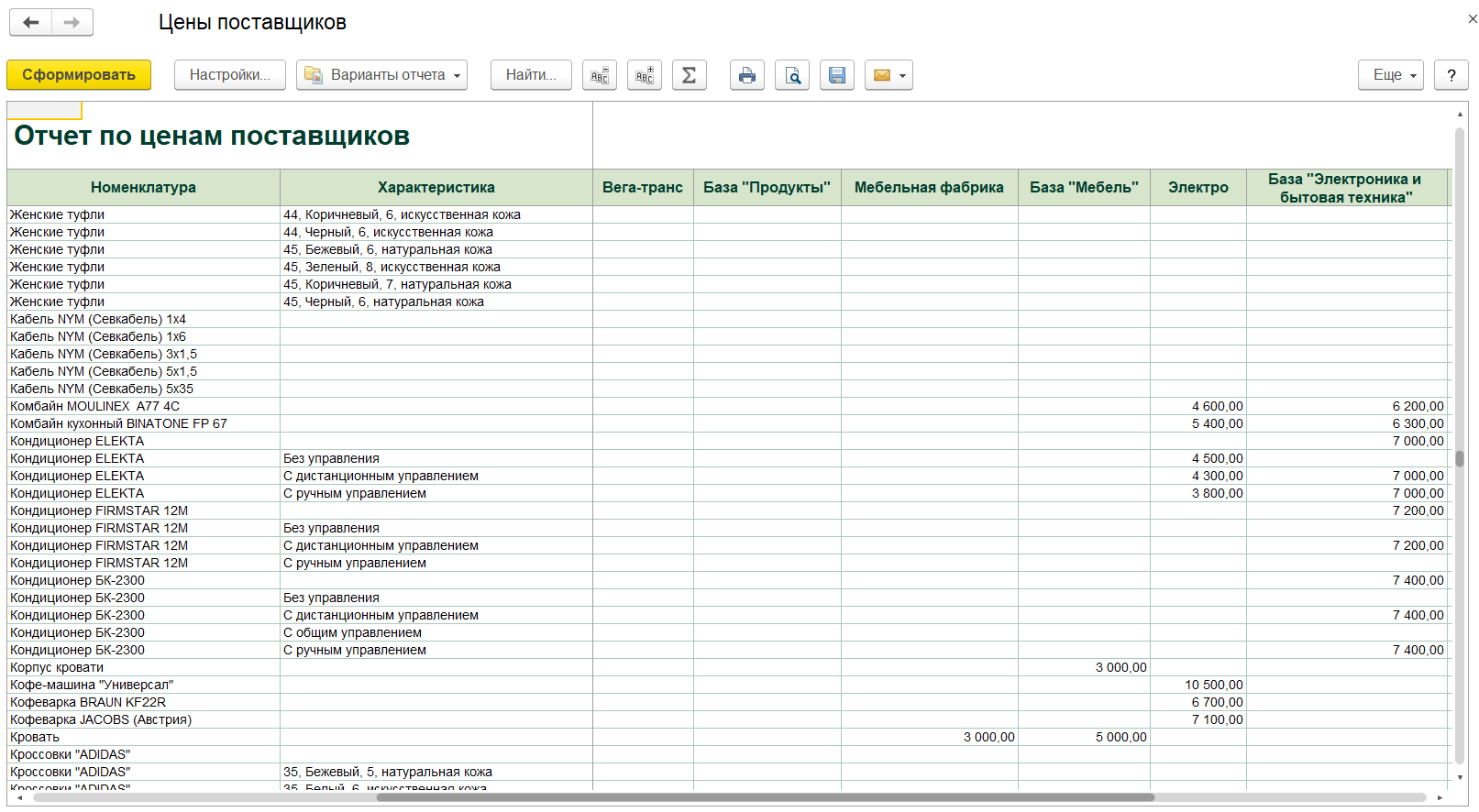
Task: Click the scroll up arrow of report
Action: [x=1460, y=115]
